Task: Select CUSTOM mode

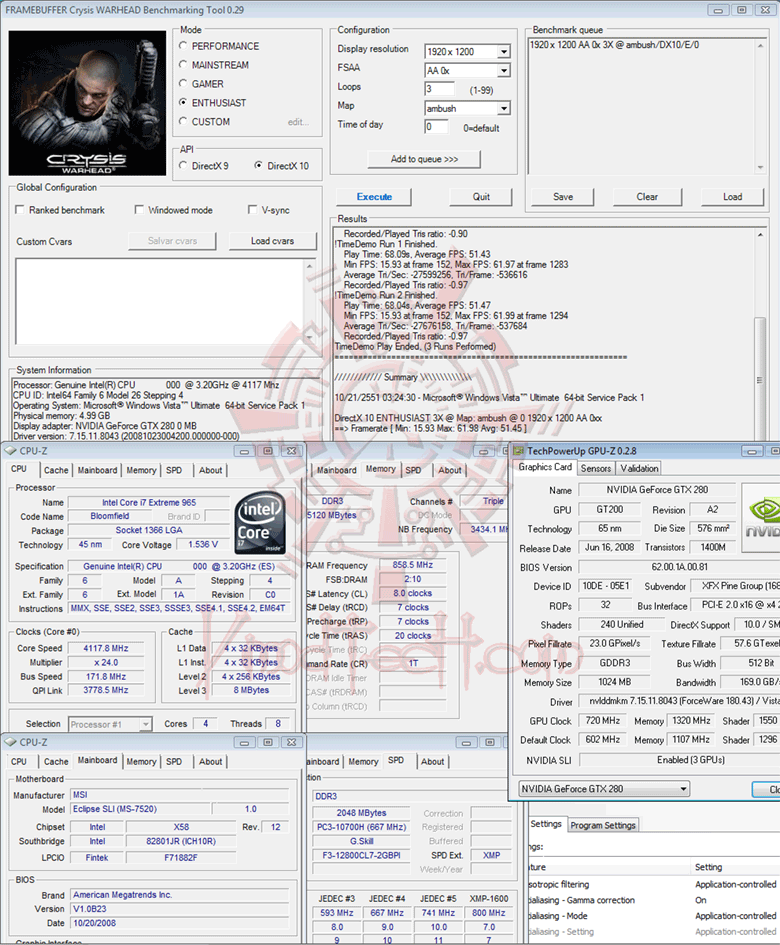Action: [183, 121]
